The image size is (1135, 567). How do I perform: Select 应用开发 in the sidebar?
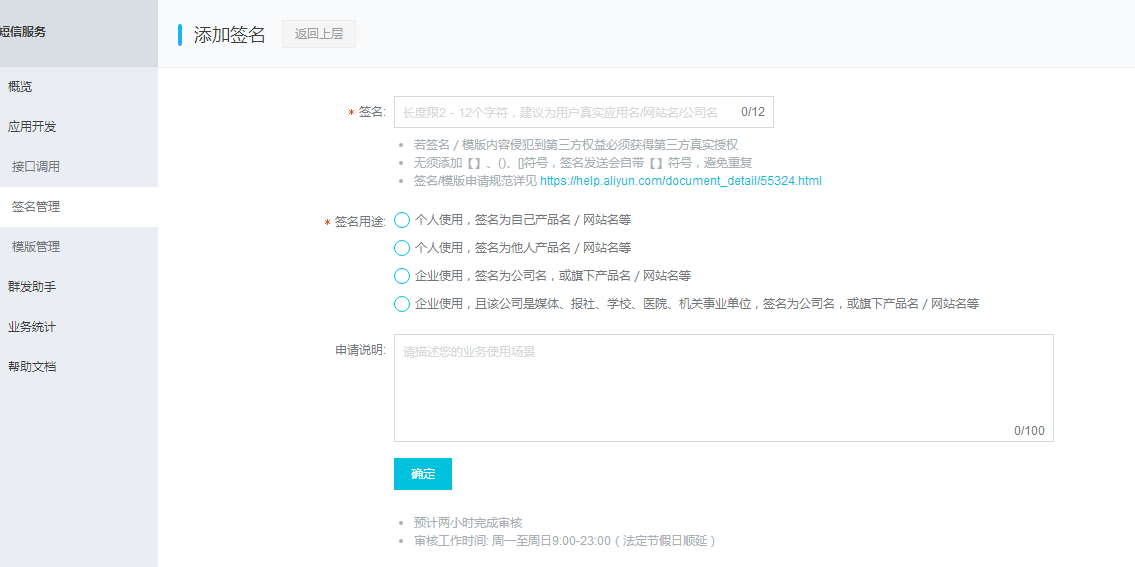(32, 127)
